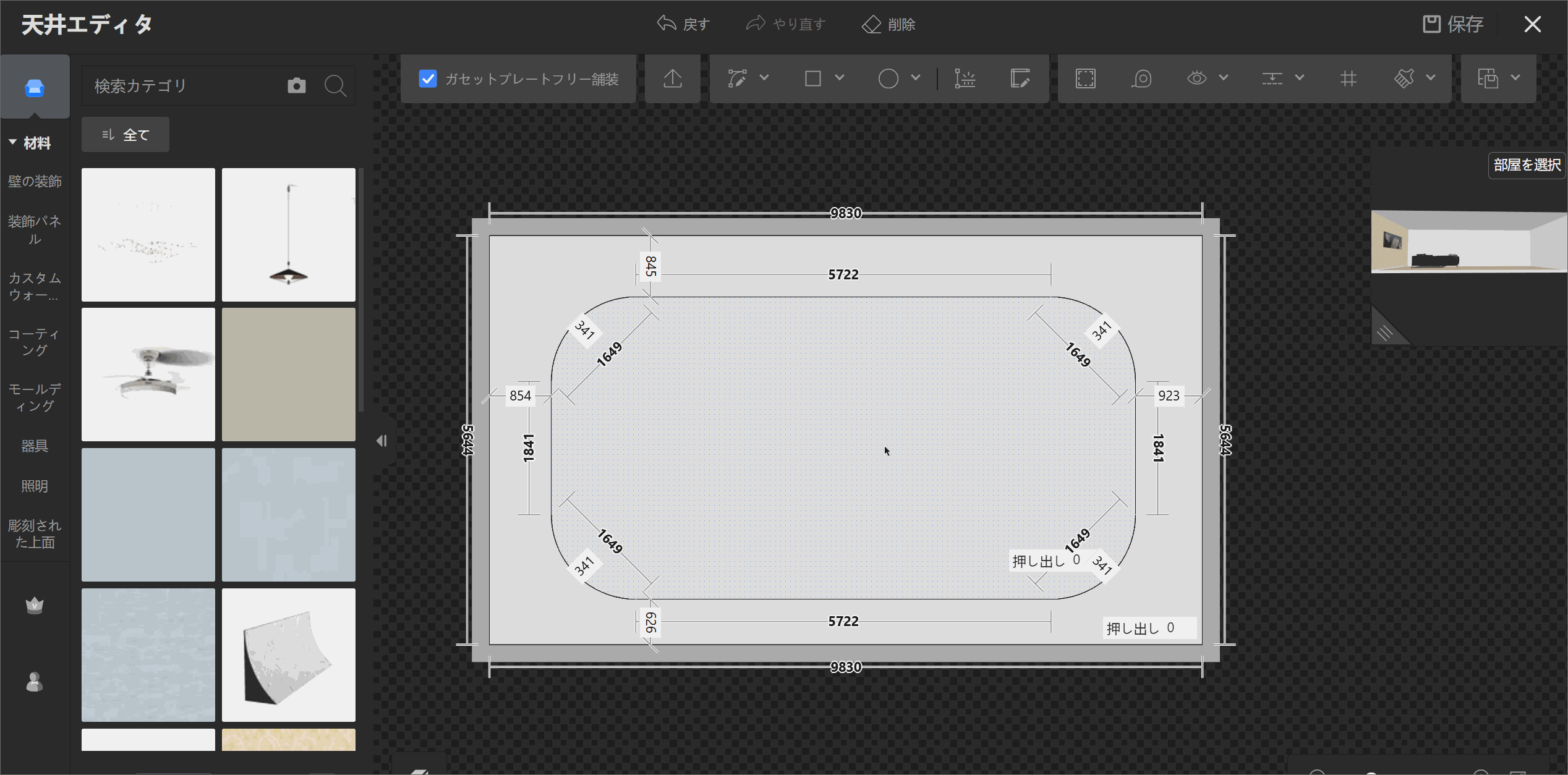Close the ceiling editor window
This screenshot has width=1568, height=775.
(x=1533, y=24)
